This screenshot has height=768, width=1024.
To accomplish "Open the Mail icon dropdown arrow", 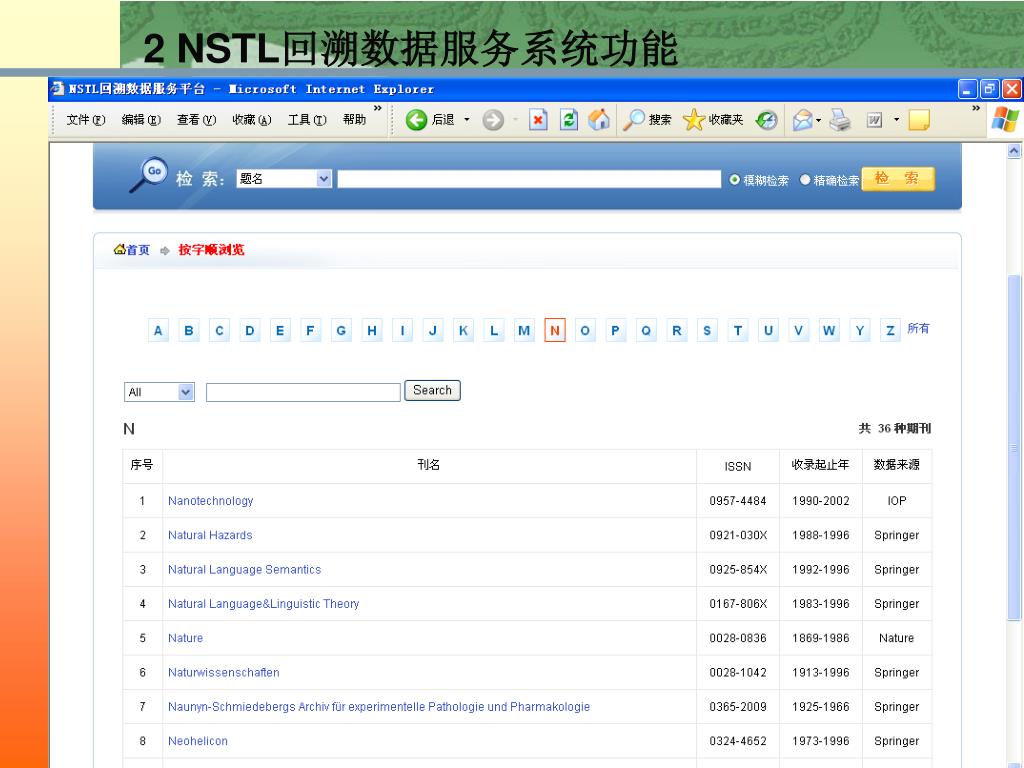I will click(818, 120).
